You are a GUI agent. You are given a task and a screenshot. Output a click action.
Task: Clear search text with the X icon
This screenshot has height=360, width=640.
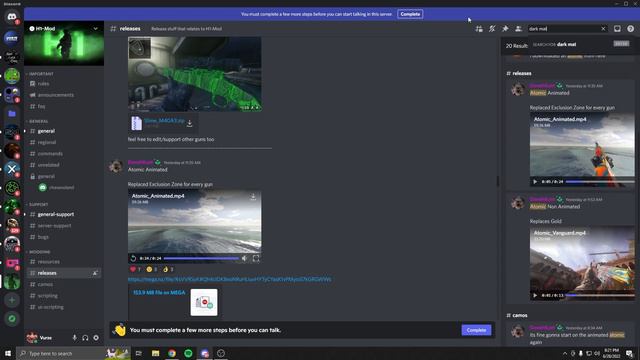(x=603, y=29)
